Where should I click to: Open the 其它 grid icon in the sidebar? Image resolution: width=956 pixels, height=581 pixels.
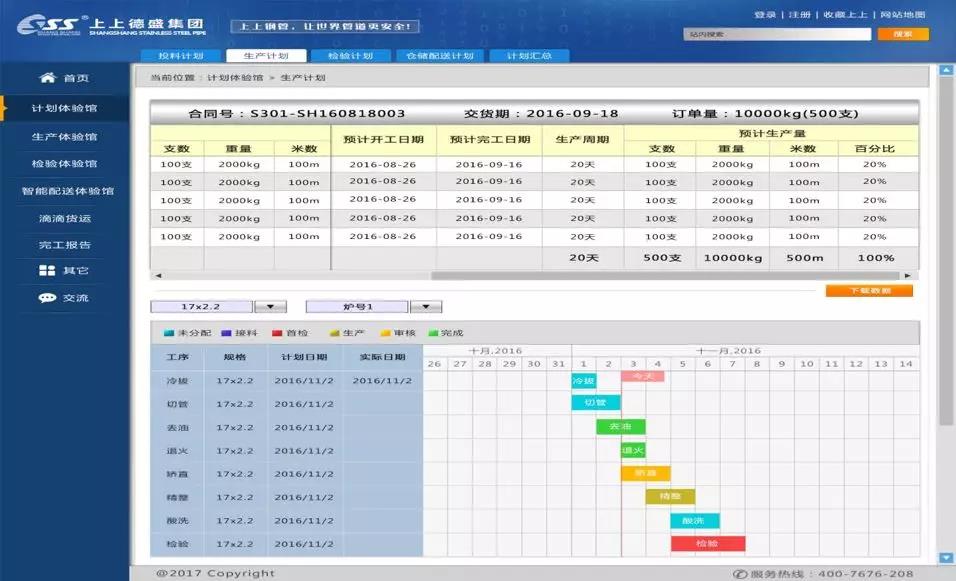46,268
